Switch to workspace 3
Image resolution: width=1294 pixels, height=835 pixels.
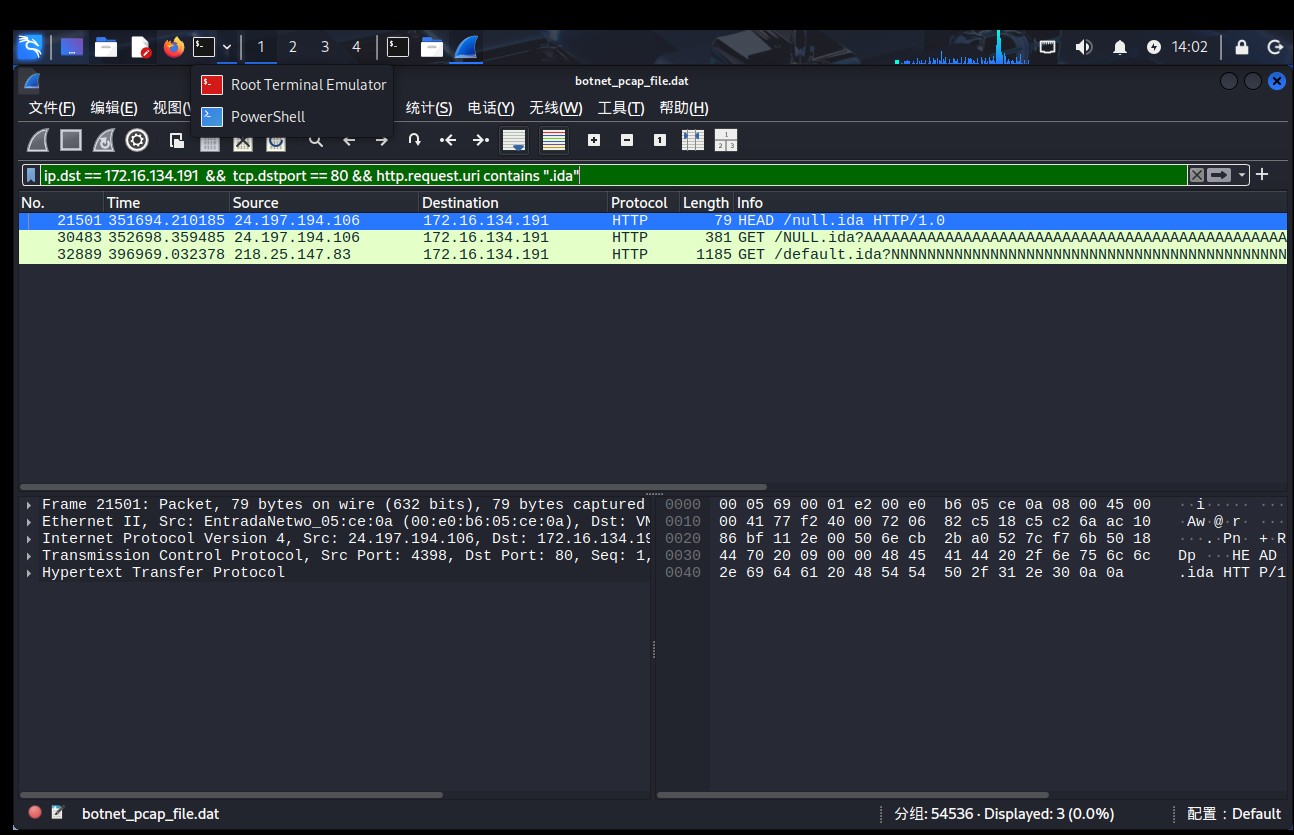(x=324, y=47)
